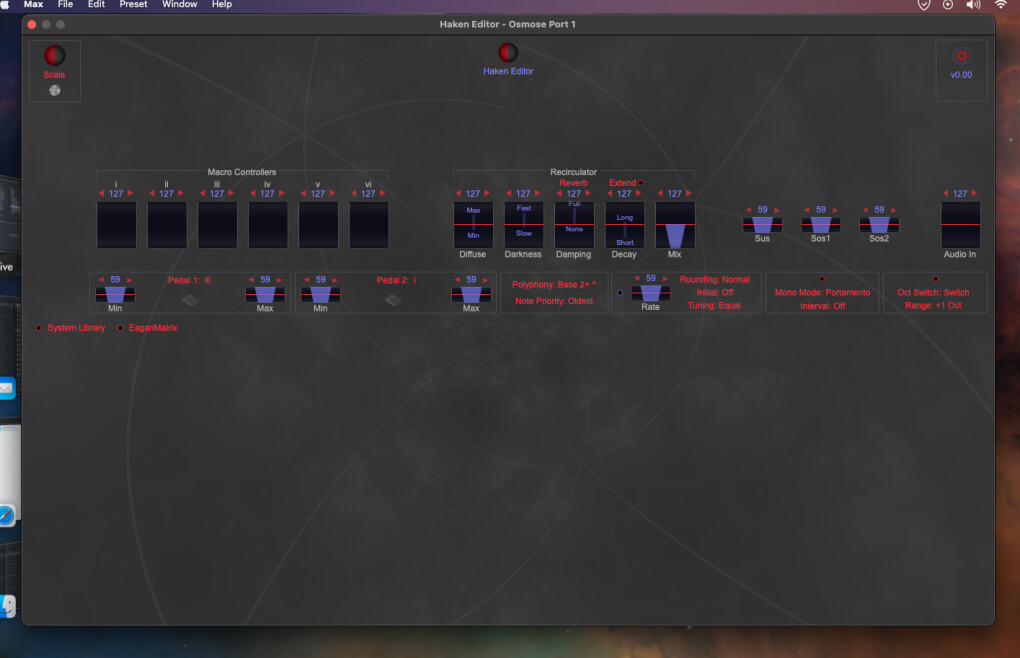Click the System Library label
This screenshot has height=658, width=1020.
coord(76,328)
